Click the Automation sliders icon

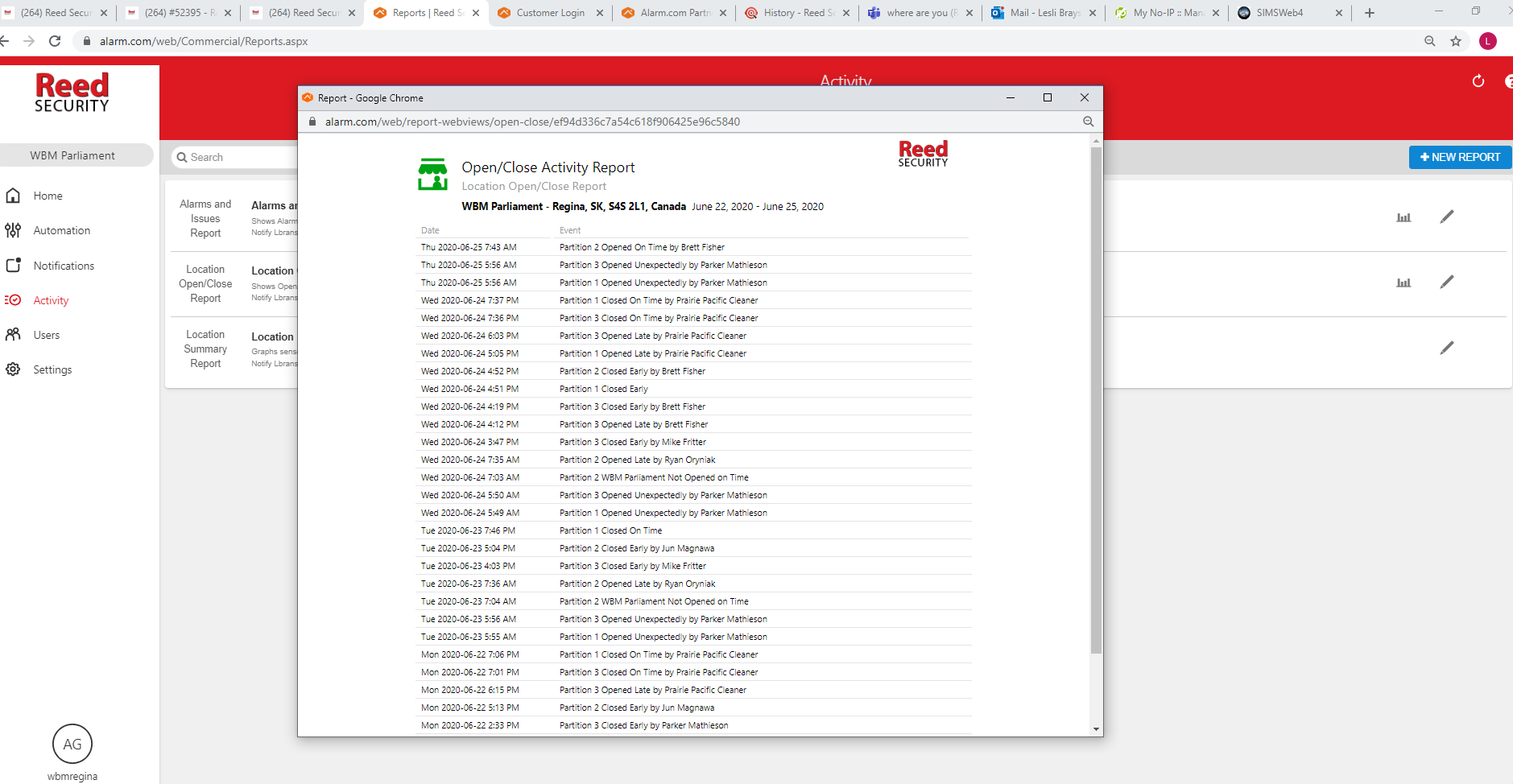(x=13, y=230)
